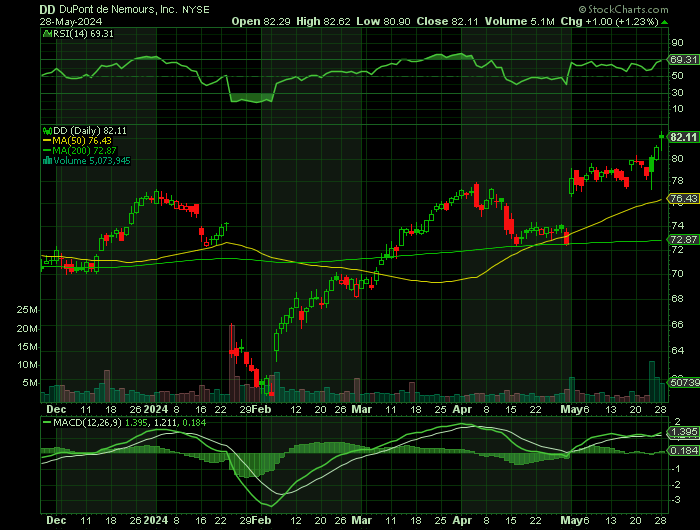Click the 20M volume axis label
Image resolution: width=700 pixels, height=530 pixels.
click(27, 329)
